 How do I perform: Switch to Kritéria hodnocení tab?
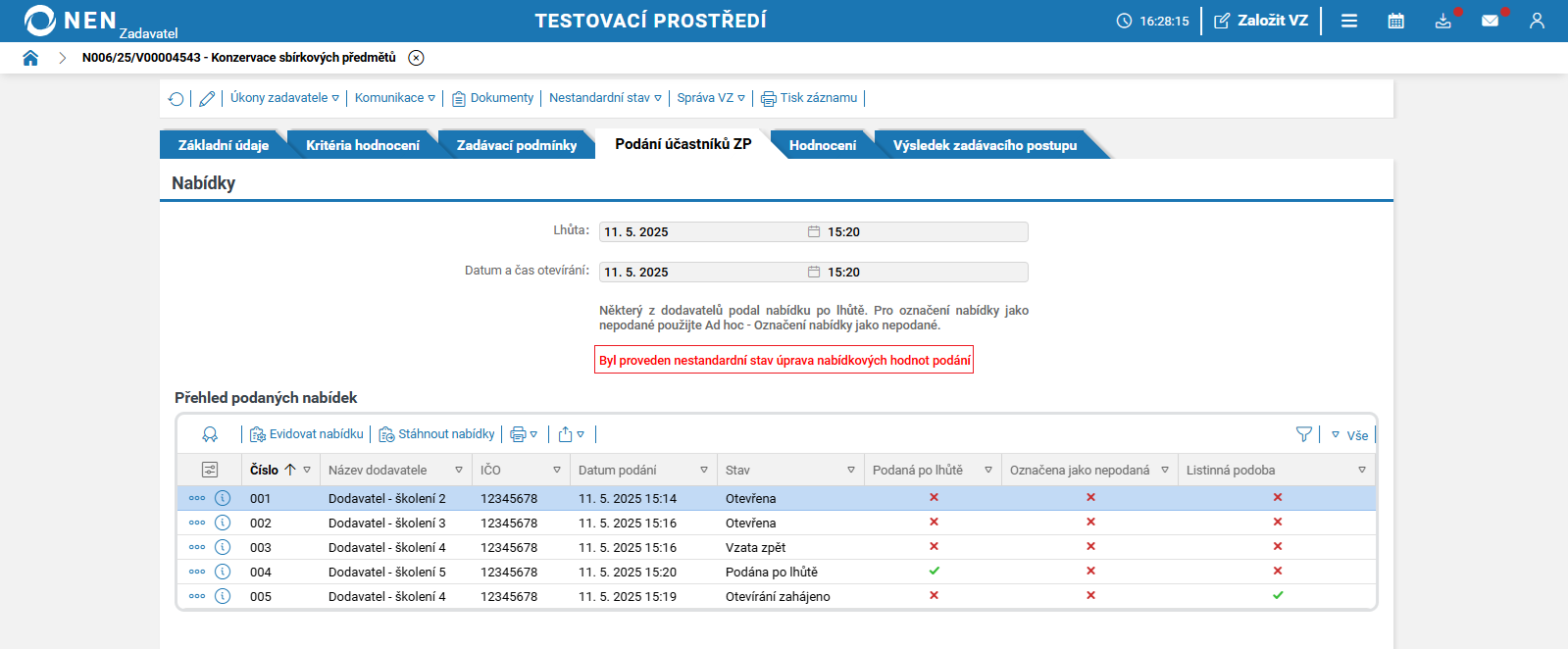363,145
